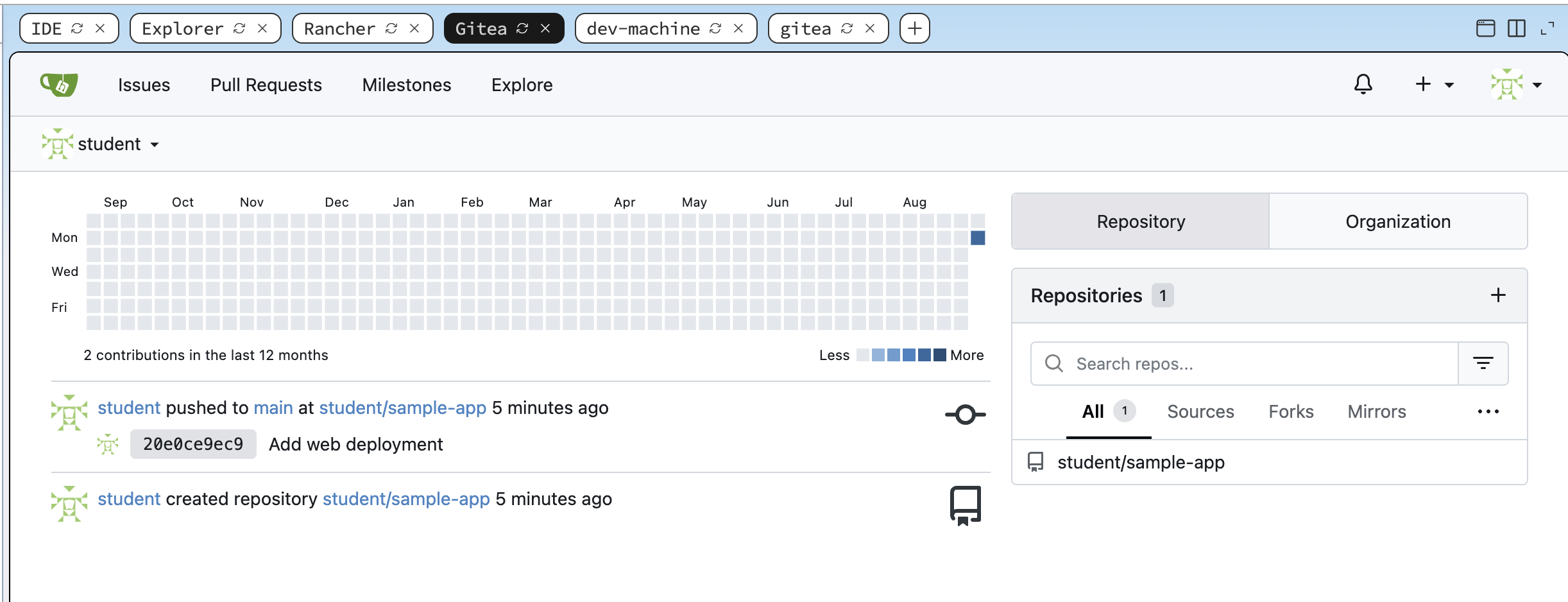Open student/sample-app link in created repository activity
This screenshot has height=602, width=1568.
[x=406, y=499]
